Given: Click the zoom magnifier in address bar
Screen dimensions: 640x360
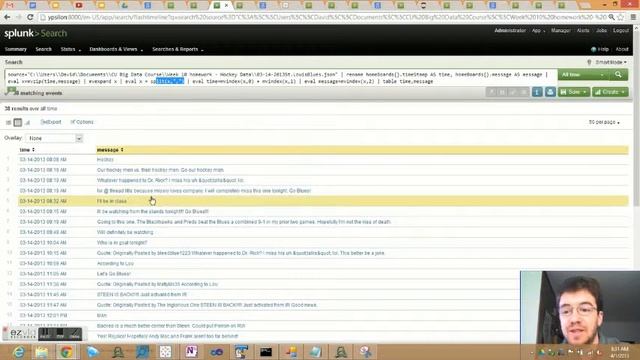Looking at the screenshot, I should 611,17.
